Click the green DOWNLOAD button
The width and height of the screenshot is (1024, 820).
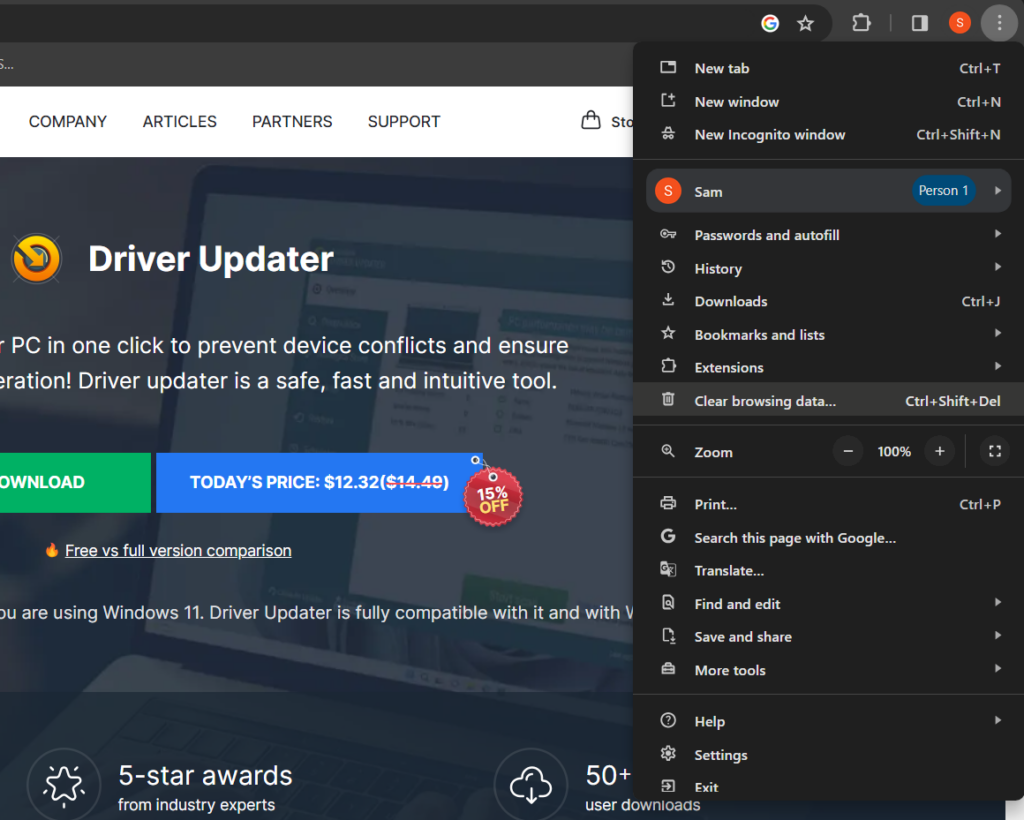(44, 482)
